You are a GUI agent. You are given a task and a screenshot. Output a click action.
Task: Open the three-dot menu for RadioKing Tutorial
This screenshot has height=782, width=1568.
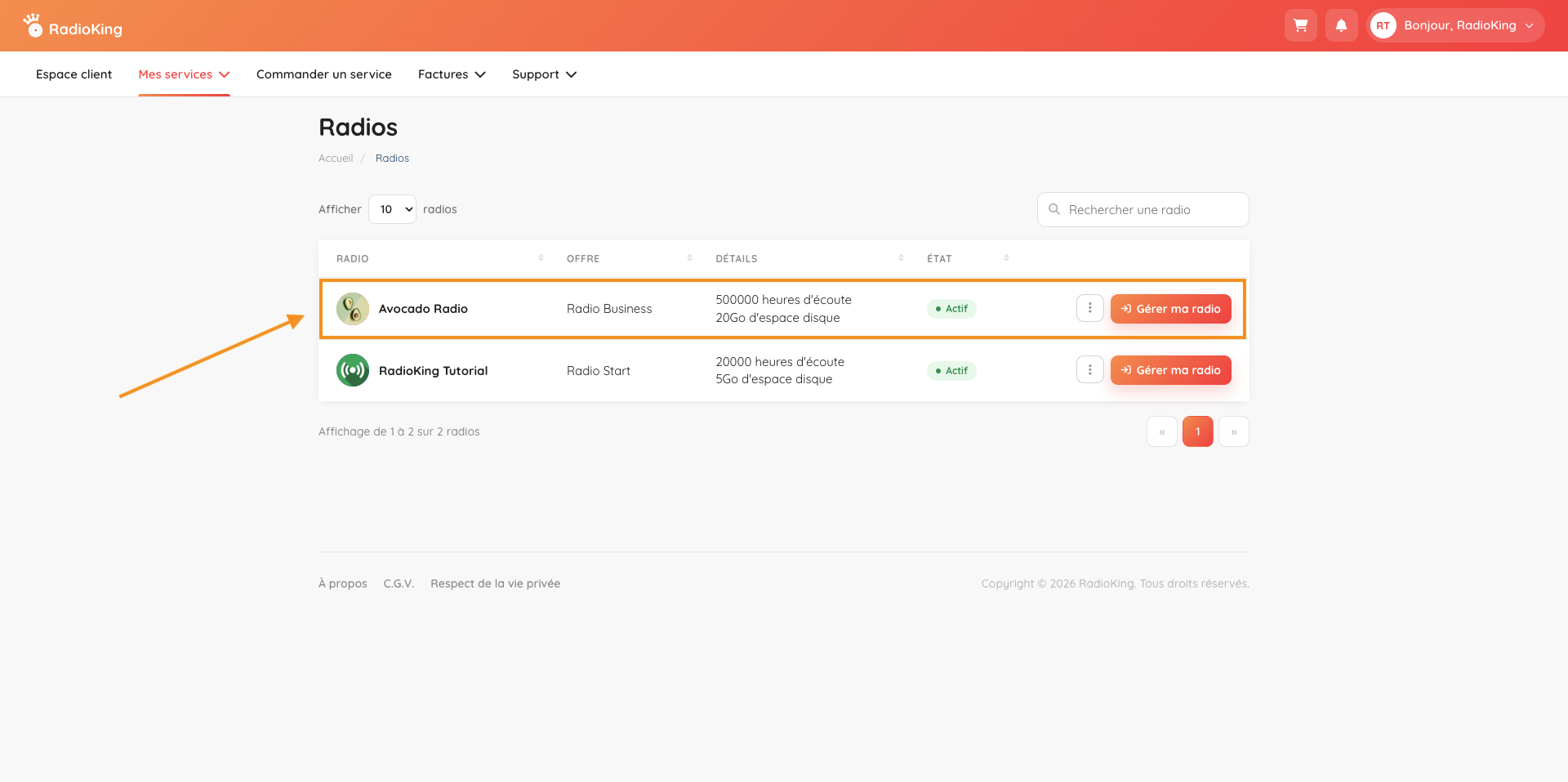(1090, 369)
